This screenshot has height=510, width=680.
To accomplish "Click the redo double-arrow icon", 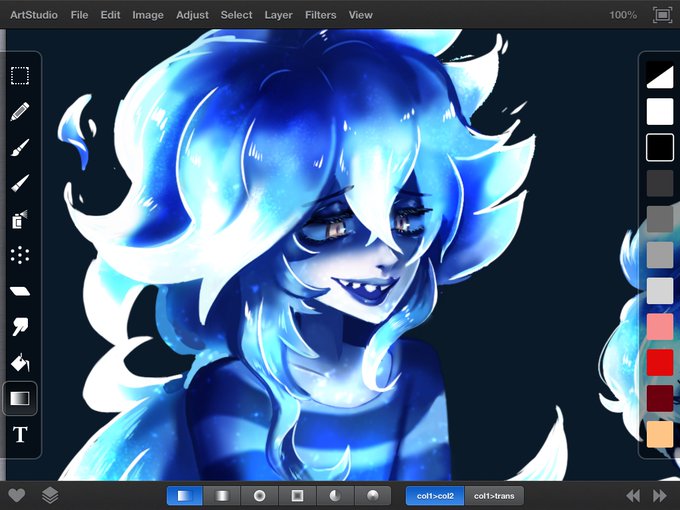I will coord(660,496).
